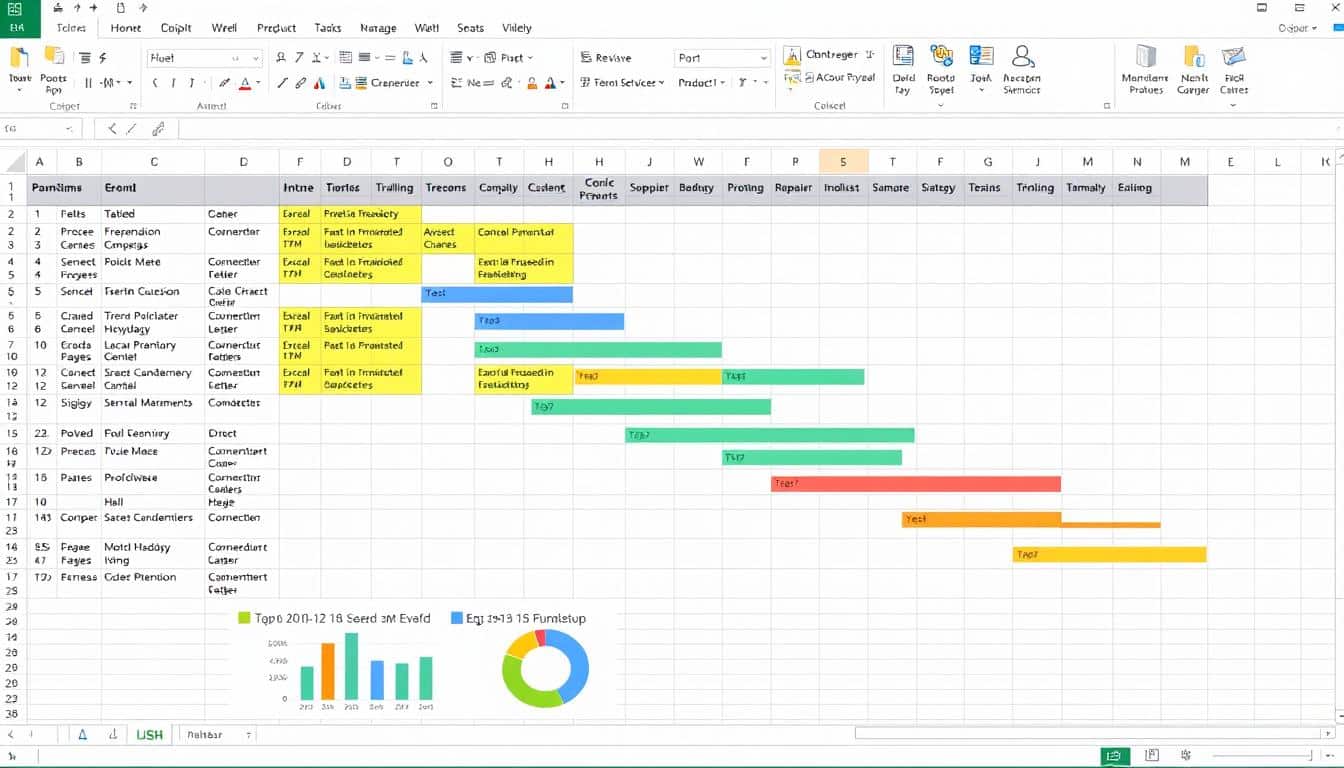Click previous sheet navigation arrow
This screenshot has width=1344, height=768.
point(12,735)
